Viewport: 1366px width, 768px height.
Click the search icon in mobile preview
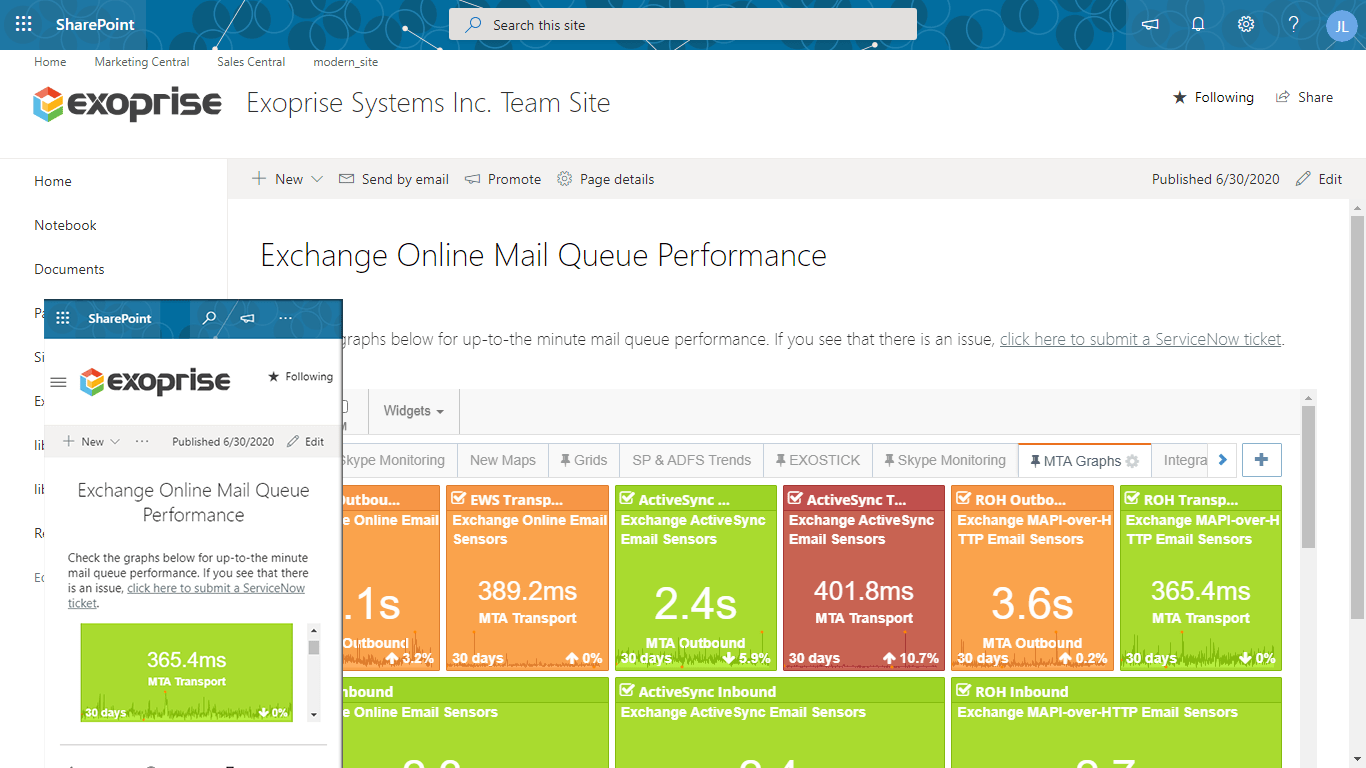point(209,318)
